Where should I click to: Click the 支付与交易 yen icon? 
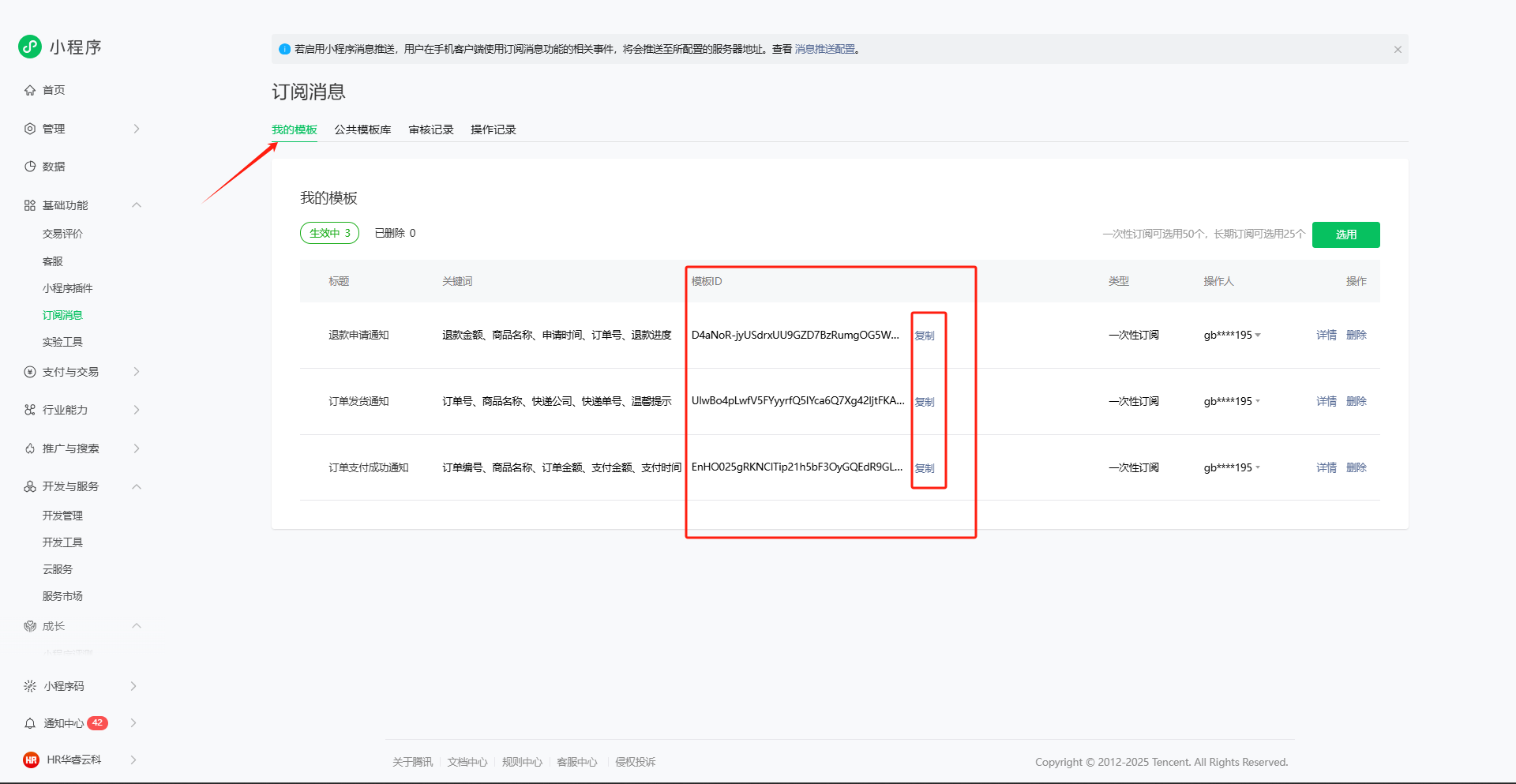[x=30, y=372]
